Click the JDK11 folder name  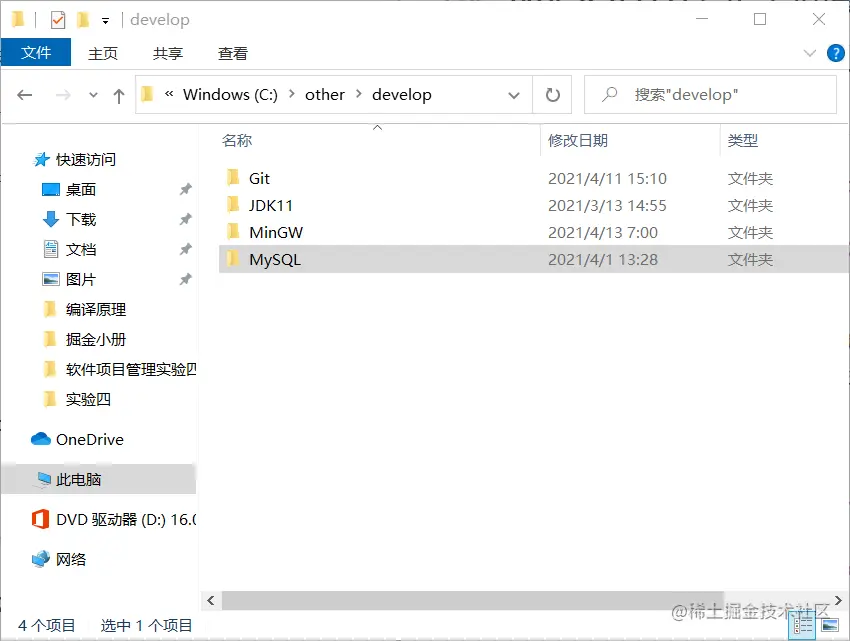[271, 206]
